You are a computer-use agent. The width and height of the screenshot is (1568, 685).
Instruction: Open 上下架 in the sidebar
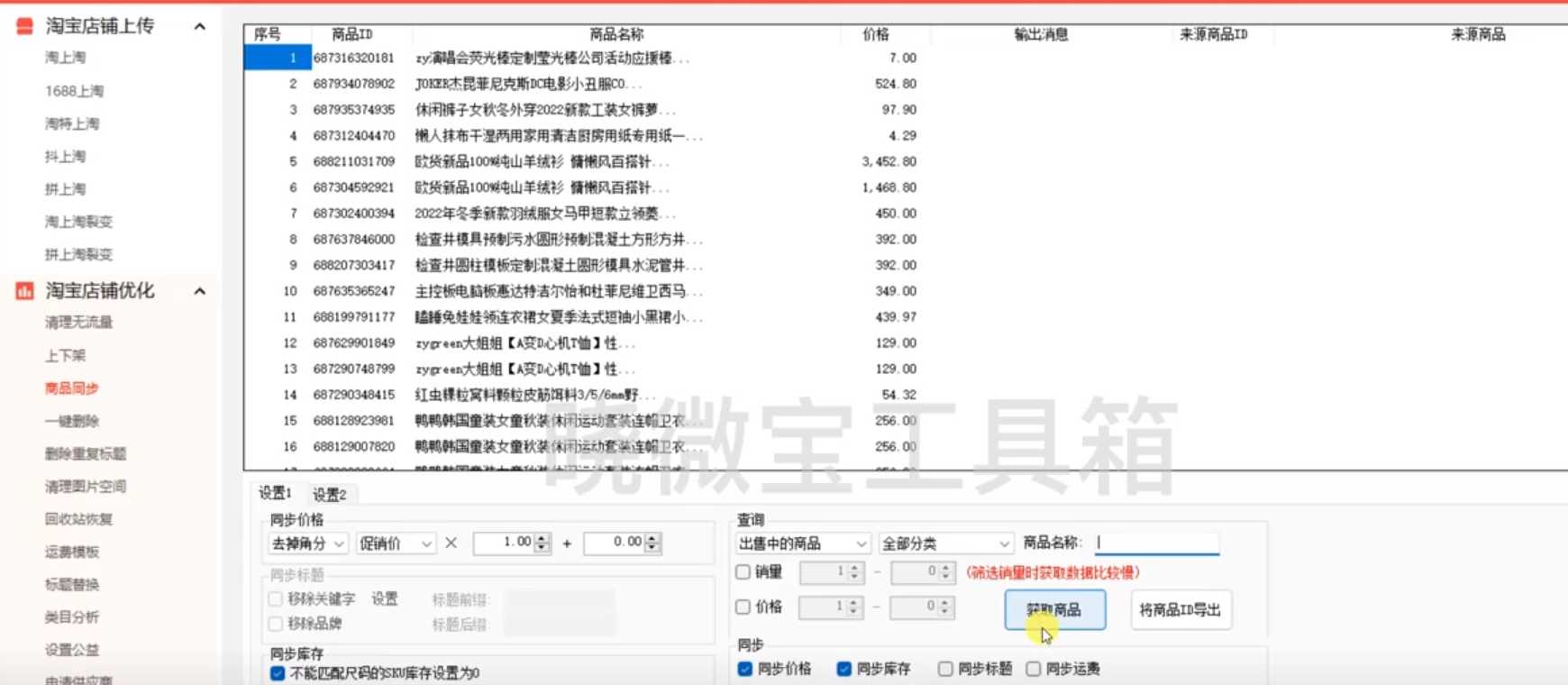coord(66,355)
